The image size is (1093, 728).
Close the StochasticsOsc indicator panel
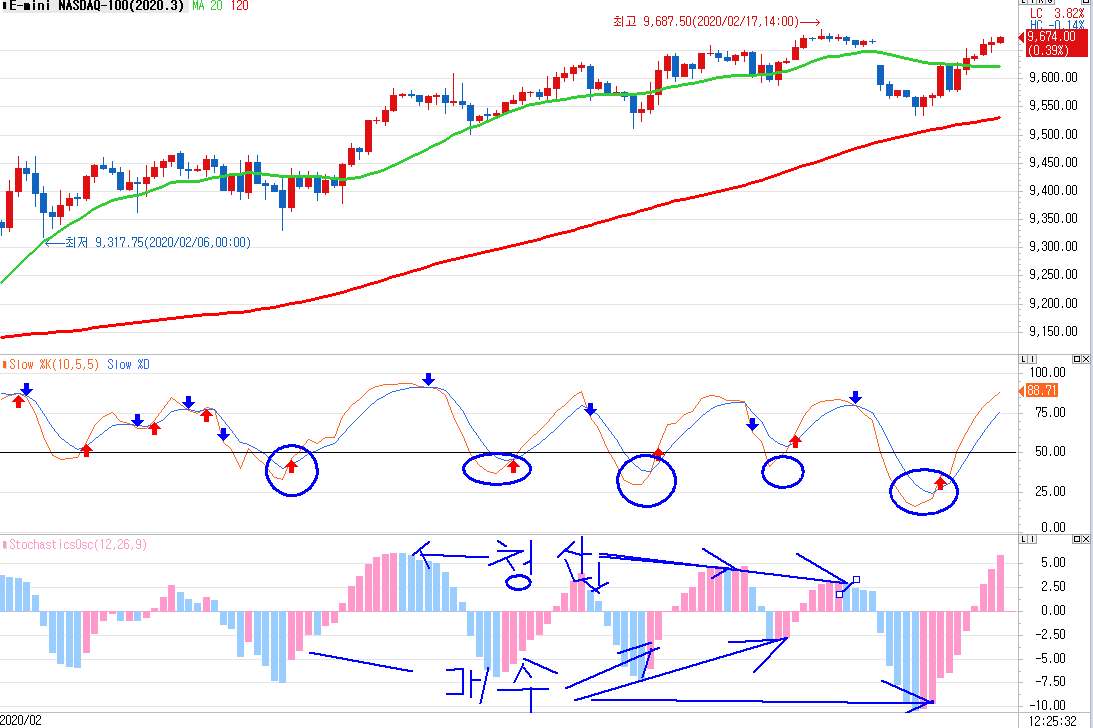click(1086, 540)
